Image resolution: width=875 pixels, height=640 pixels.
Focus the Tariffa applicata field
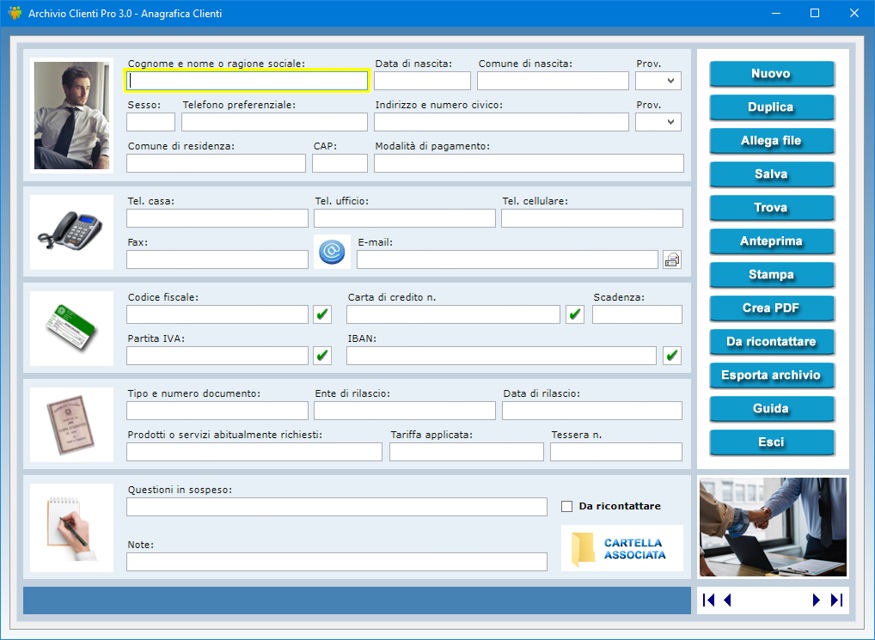(x=467, y=451)
